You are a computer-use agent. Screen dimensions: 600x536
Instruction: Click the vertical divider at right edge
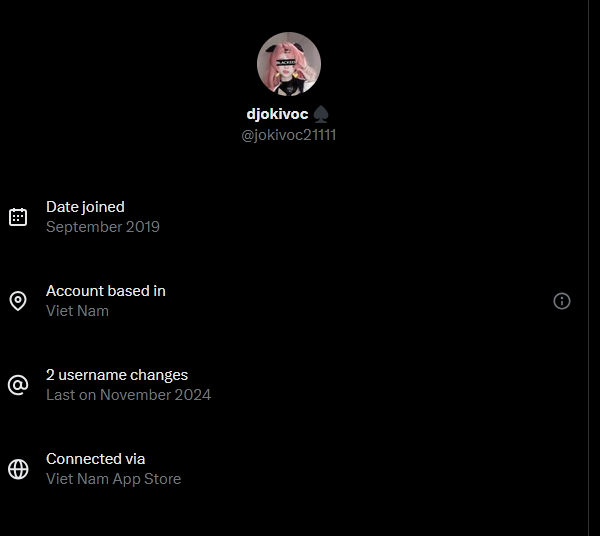click(589, 268)
